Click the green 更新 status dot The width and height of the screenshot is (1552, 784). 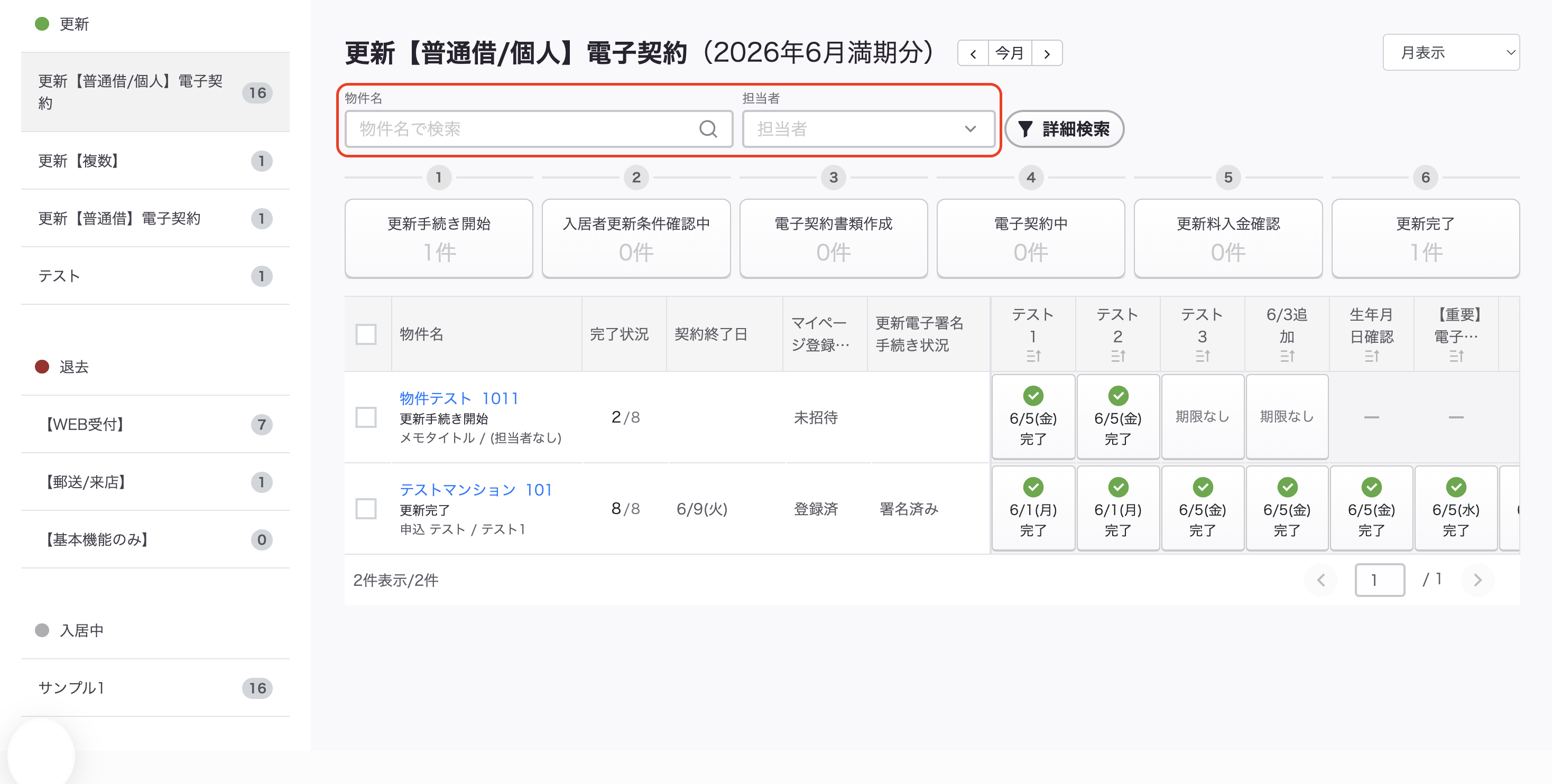tap(42, 24)
